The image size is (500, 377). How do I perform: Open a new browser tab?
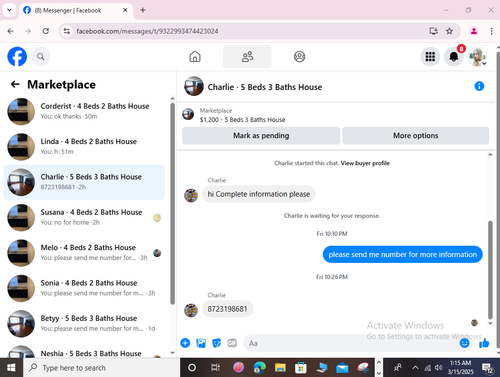143,10
